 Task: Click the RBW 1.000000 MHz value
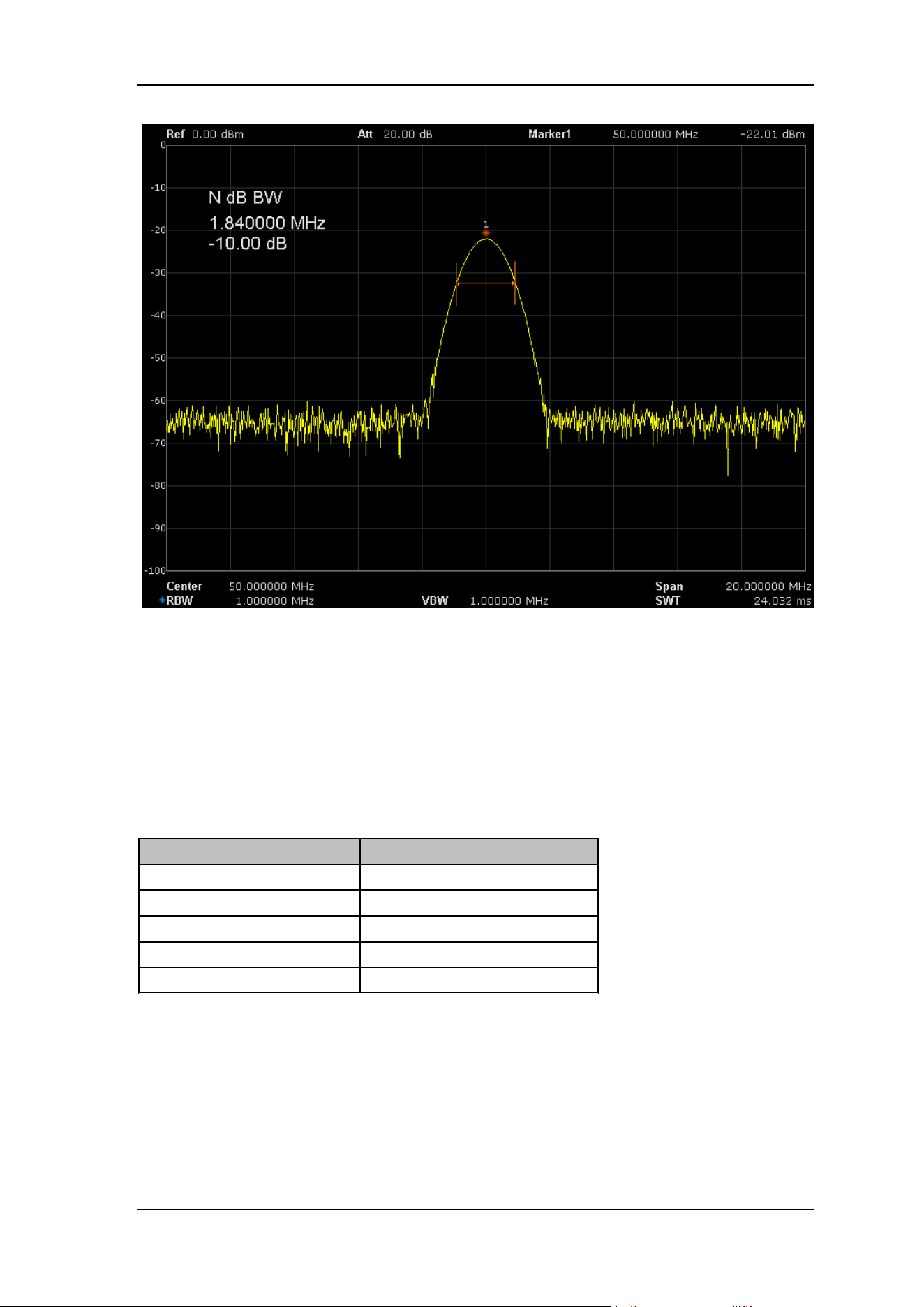pyautogui.click(x=275, y=600)
